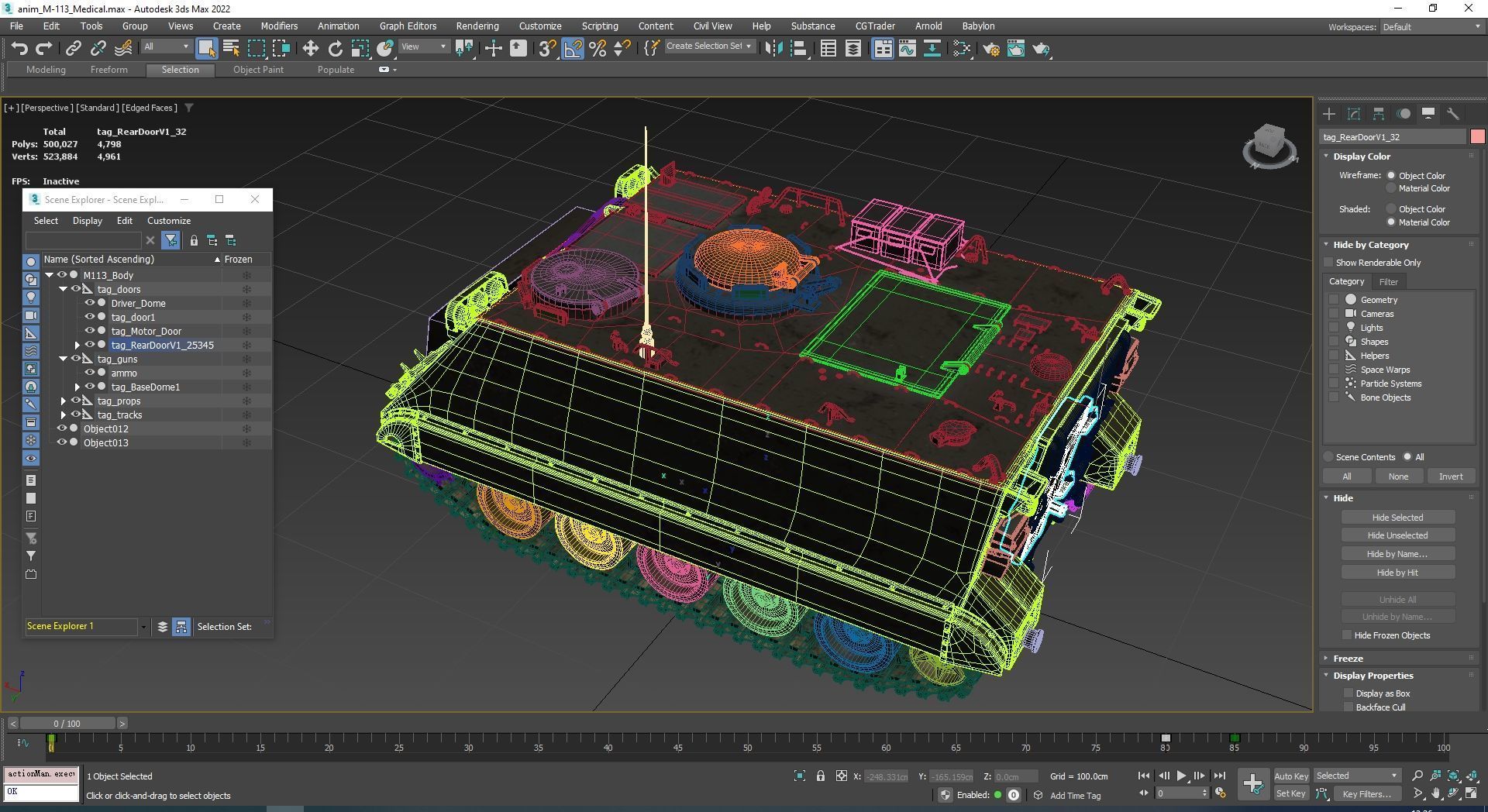Select Shaded Object Color radio button
Viewport: 1488px width, 812px height.
coord(1391,208)
